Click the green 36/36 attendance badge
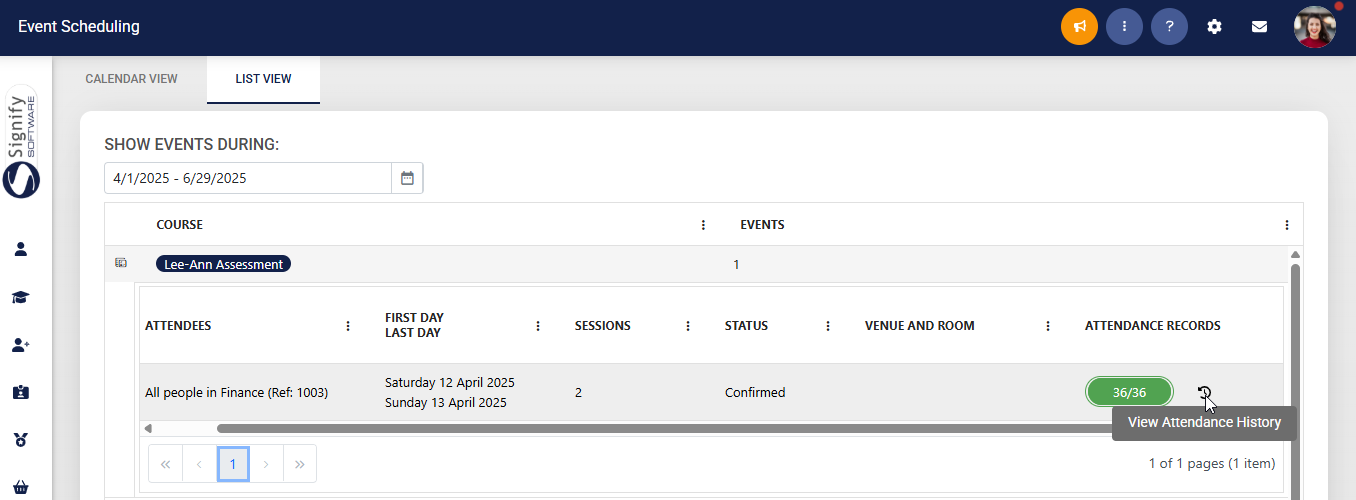 1129,392
